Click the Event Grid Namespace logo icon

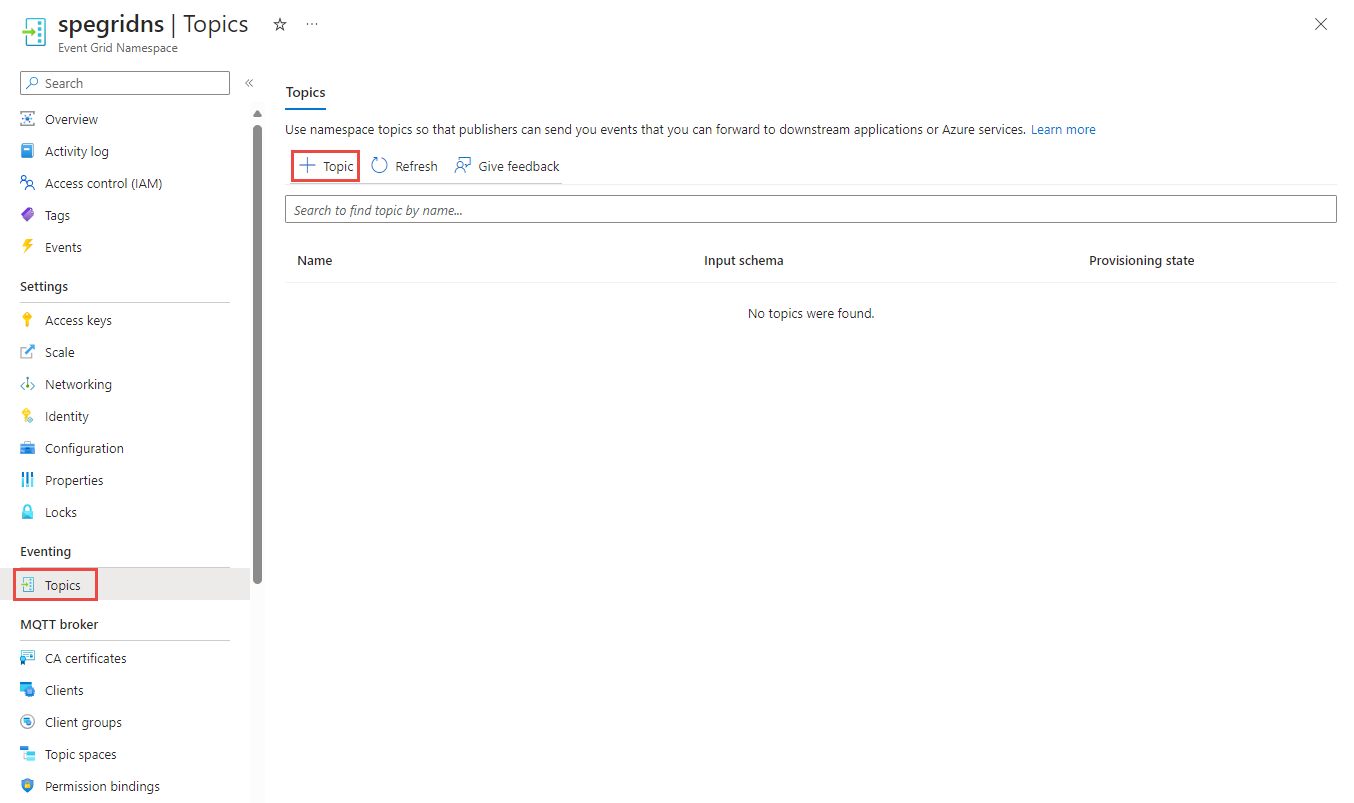click(x=34, y=32)
